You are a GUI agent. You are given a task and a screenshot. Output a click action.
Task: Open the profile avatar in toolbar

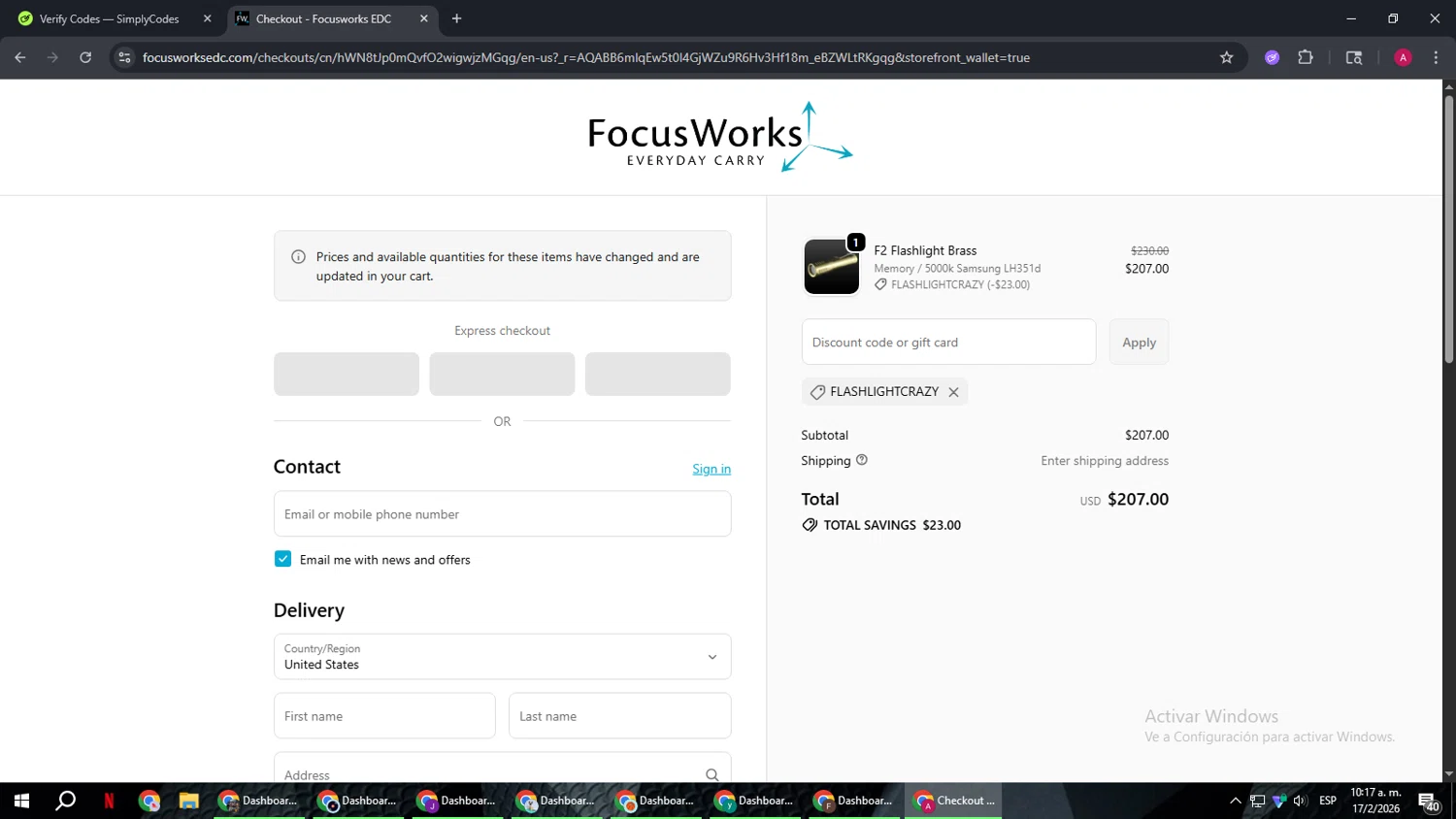[1403, 57]
